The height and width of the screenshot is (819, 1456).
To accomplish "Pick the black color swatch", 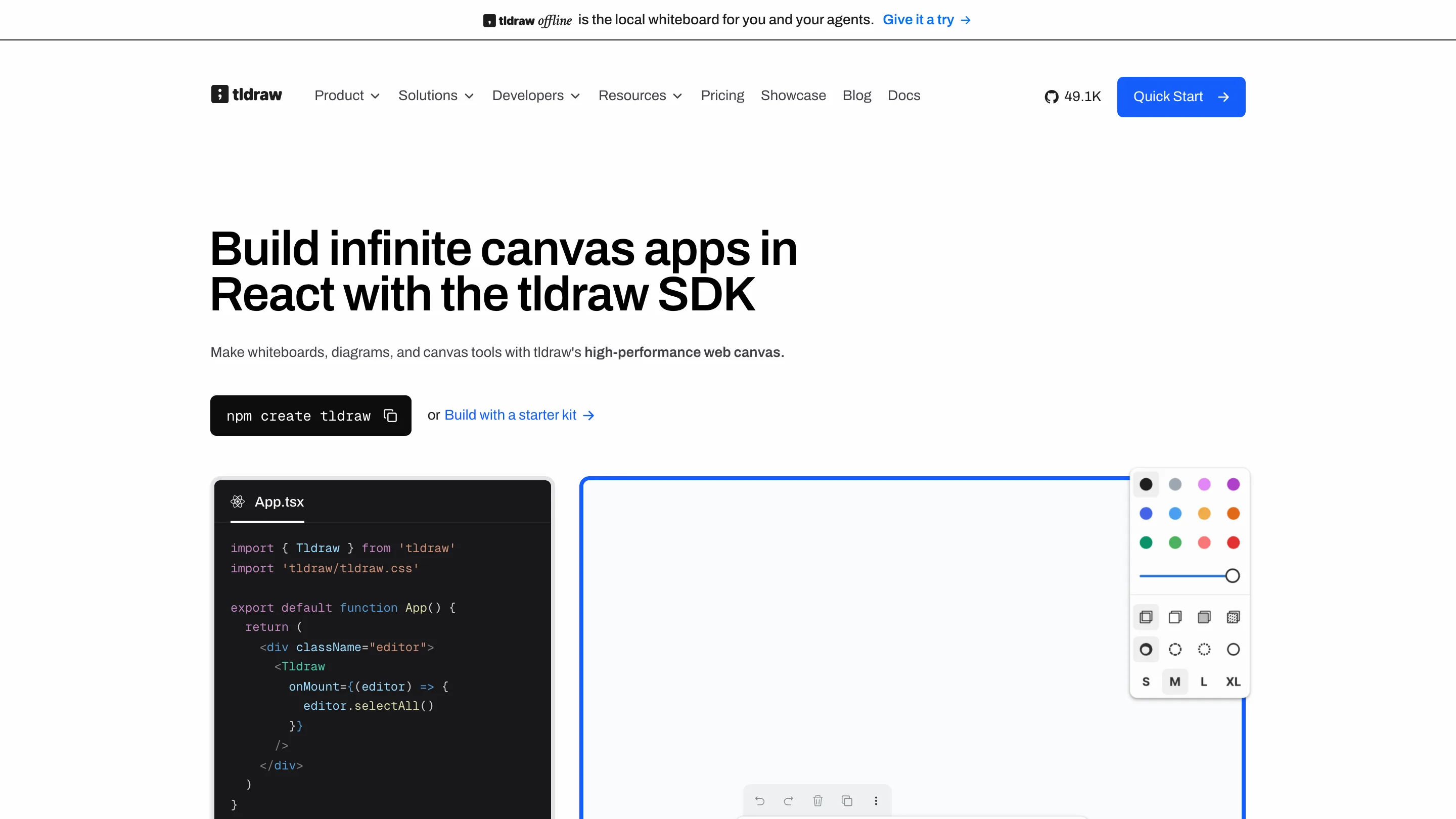I will coord(1146,484).
